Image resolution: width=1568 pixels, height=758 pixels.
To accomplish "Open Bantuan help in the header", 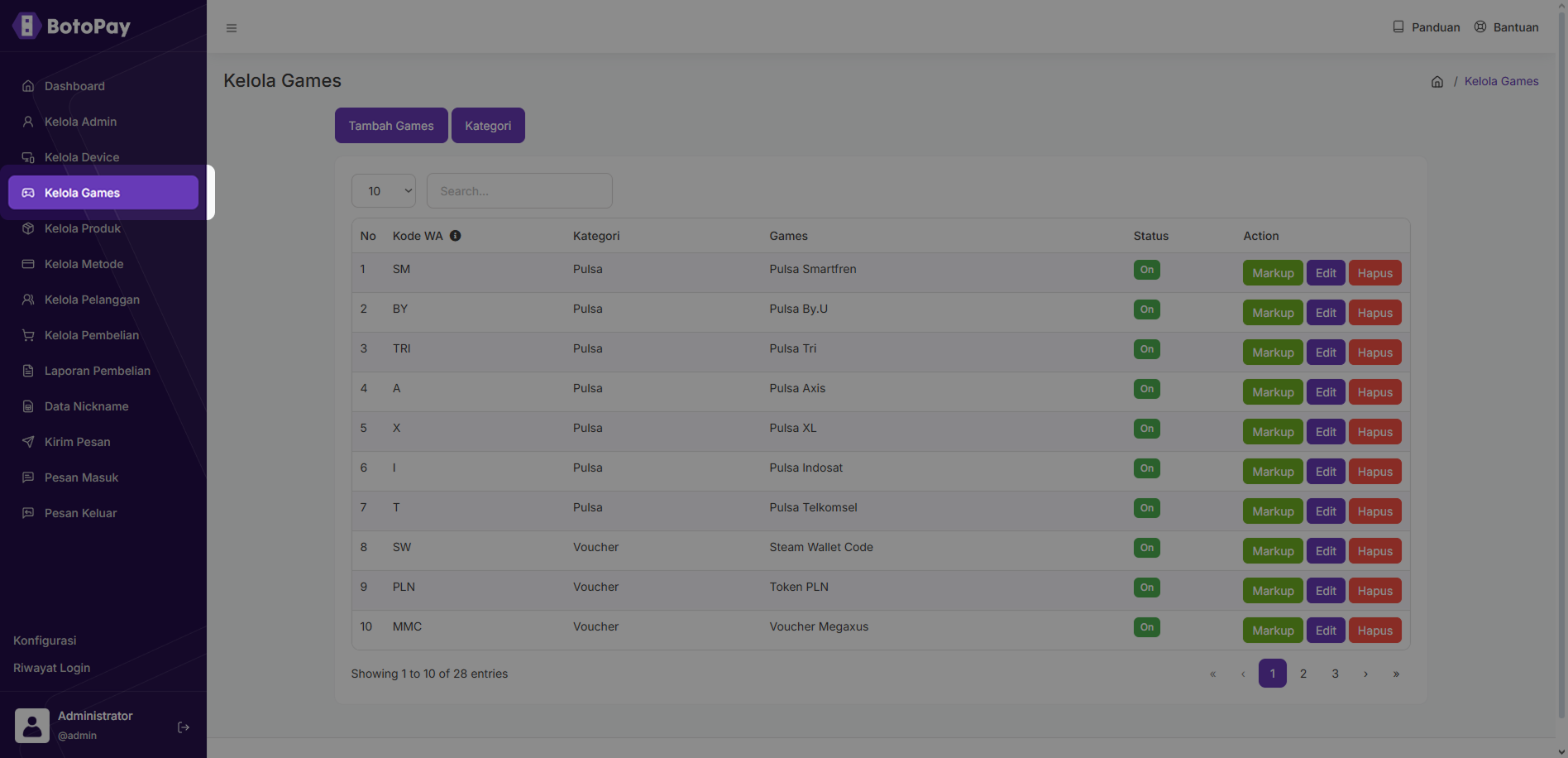I will [1506, 27].
